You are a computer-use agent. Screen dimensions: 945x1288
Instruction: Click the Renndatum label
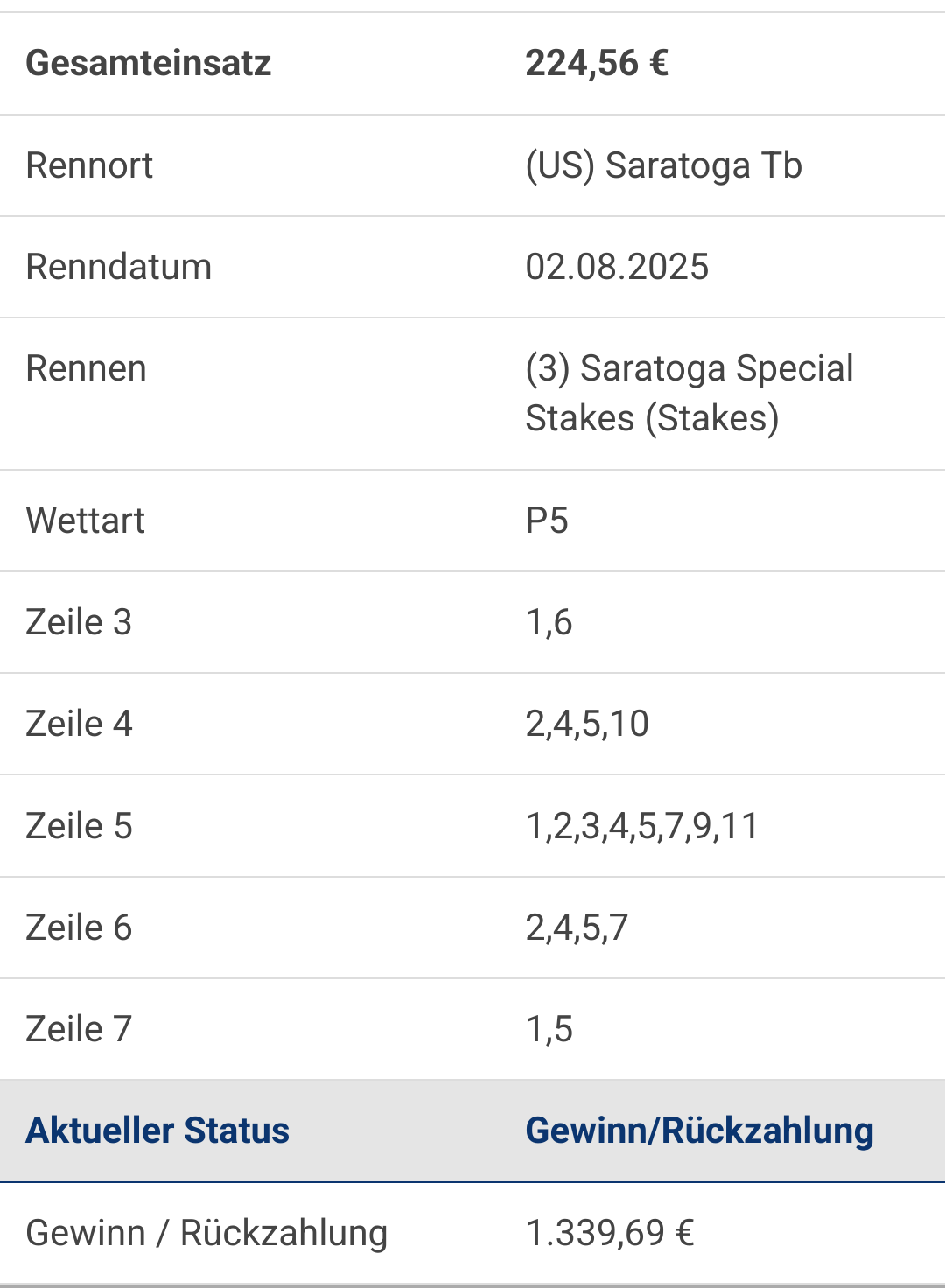click(x=119, y=267)
